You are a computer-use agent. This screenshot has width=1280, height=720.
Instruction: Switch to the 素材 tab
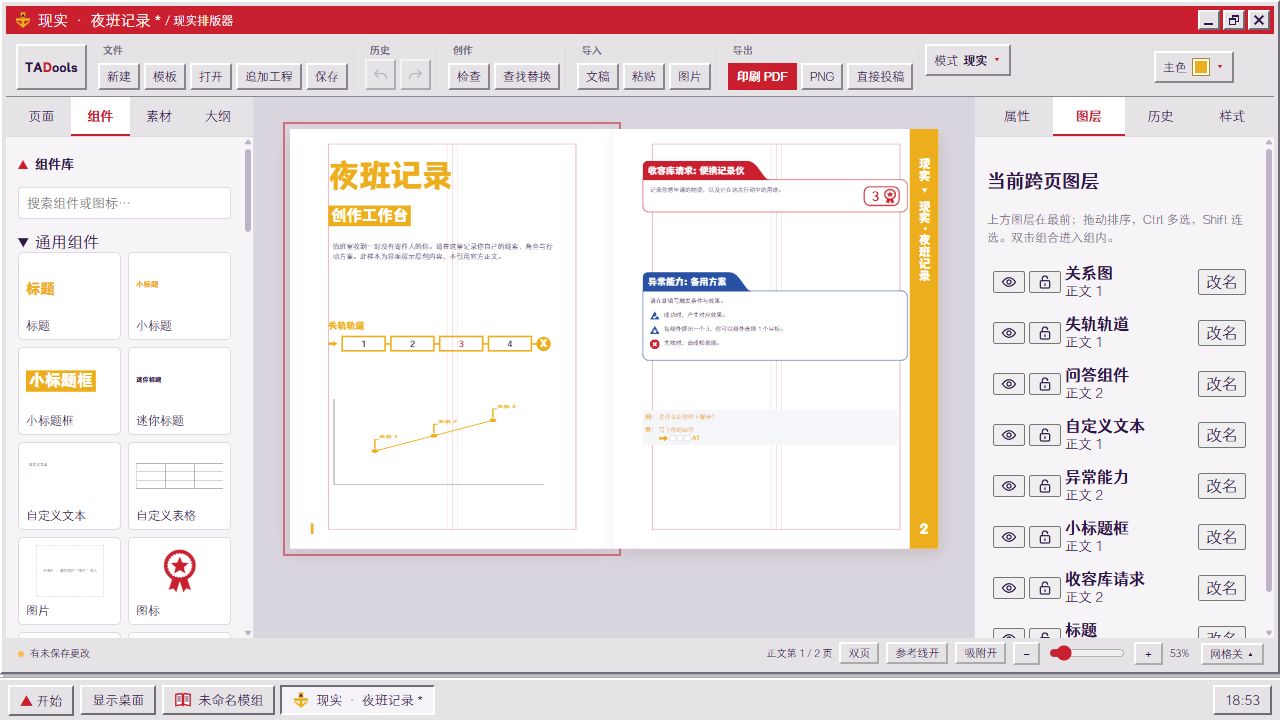[x=159, y=116]
